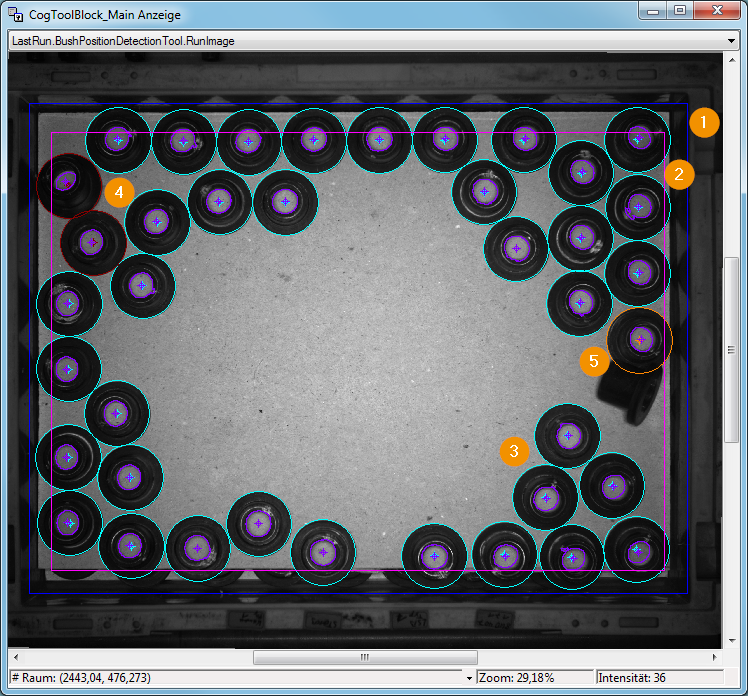Click the vertical scrollbar up arrow
The width and height of the screenshot is (748, 696).
732,60
